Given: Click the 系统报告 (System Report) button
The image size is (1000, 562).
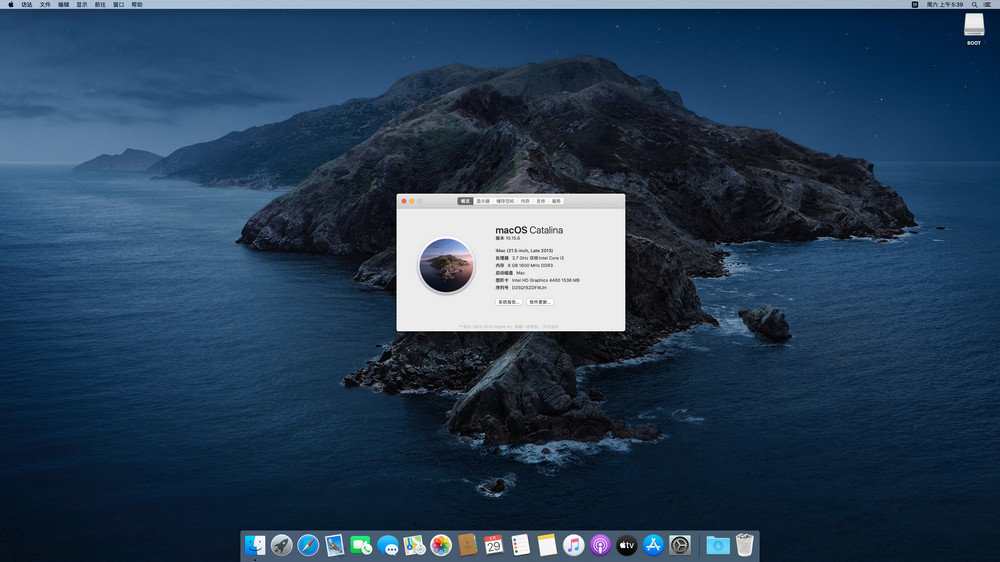Looking at the screenshot, I should 508,302.
